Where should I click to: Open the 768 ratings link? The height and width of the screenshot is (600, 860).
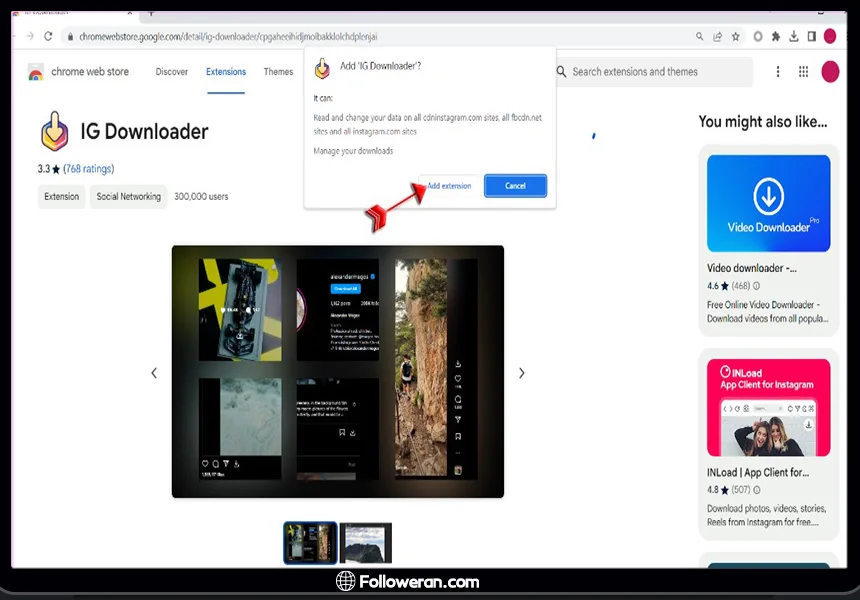(89, 169)
